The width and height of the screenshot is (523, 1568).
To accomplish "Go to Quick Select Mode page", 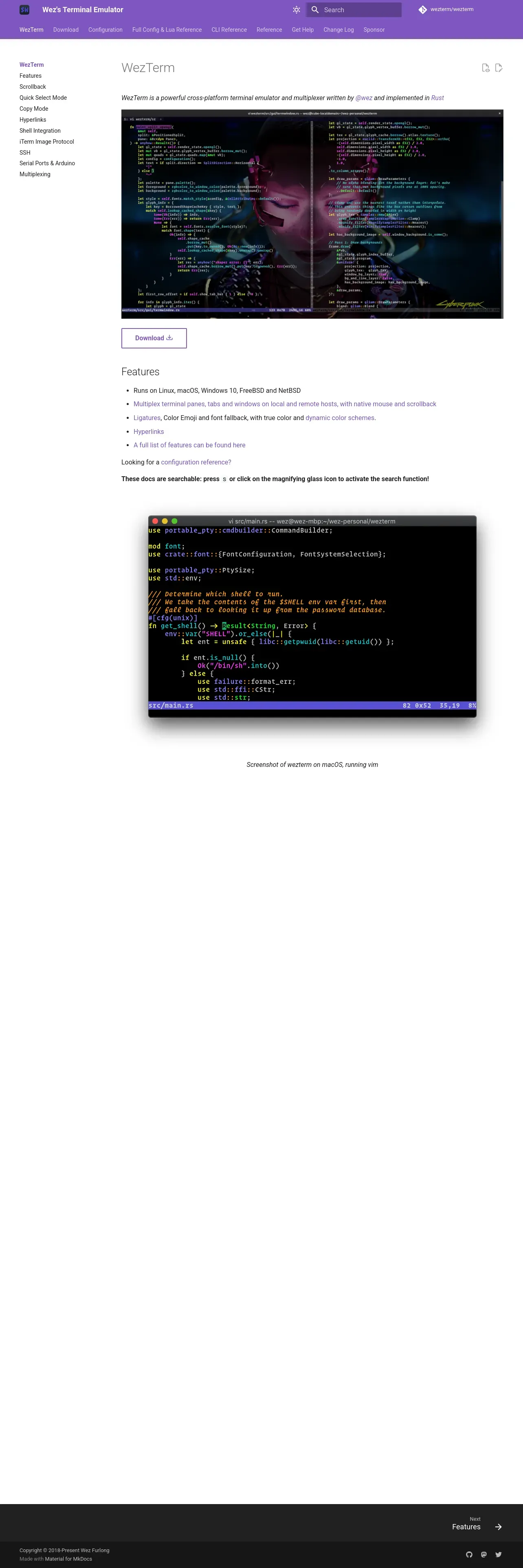I will [x=43, y=97].
